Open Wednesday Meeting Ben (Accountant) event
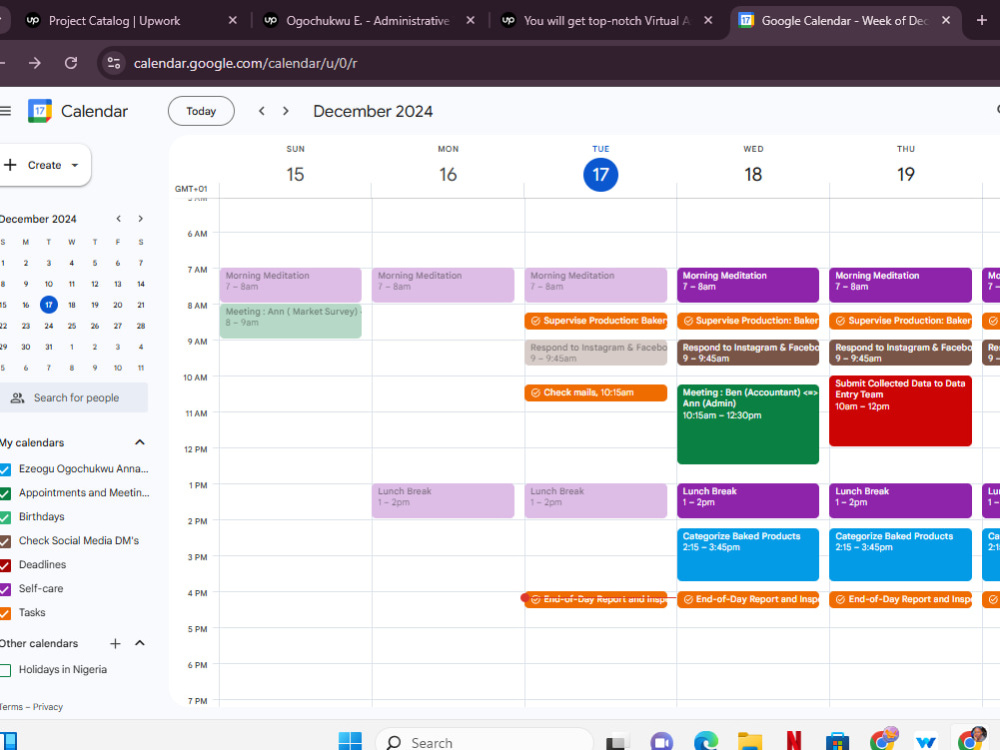Image resolution: width=1000 pixels, height=750 pixels. (x=748, y=425)
